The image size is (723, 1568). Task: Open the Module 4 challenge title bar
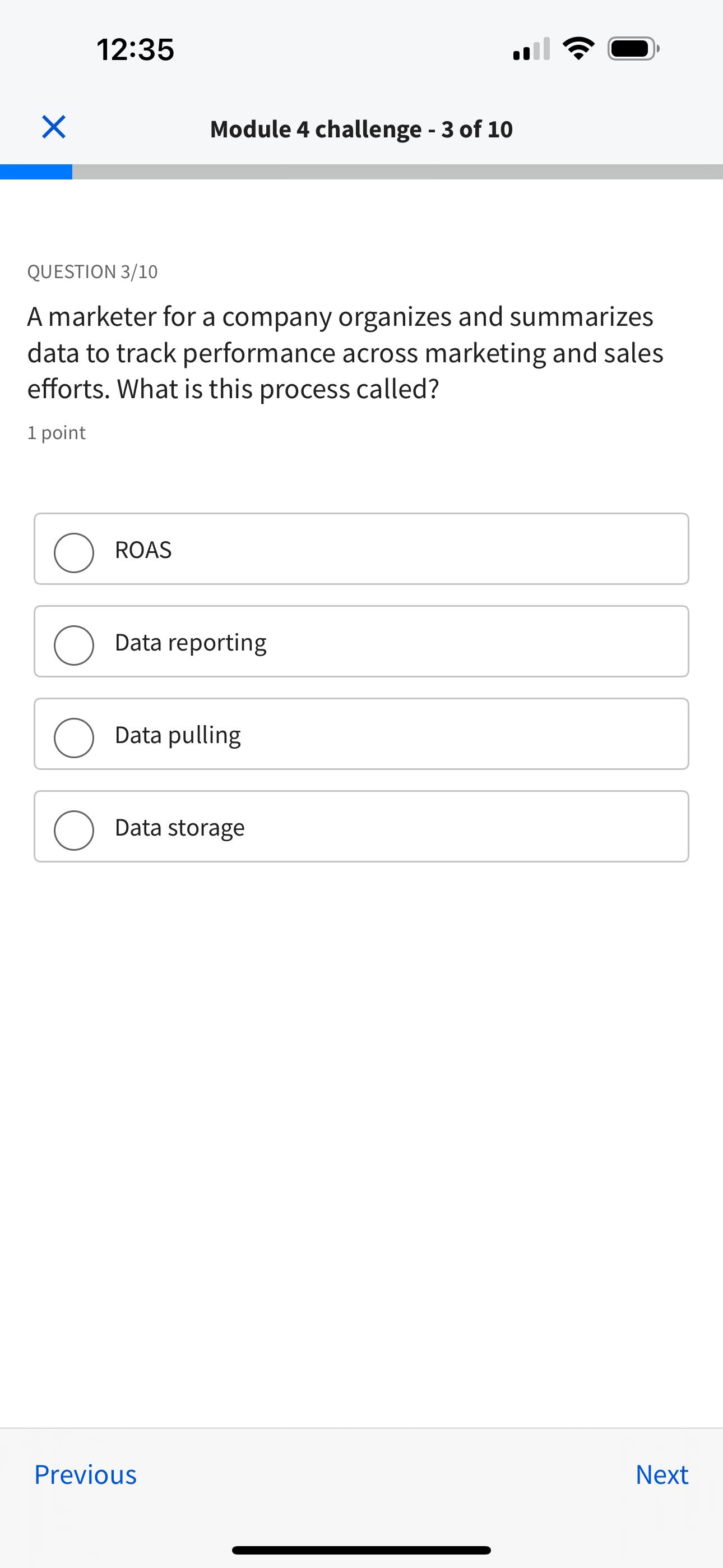(x=361, y=129)
